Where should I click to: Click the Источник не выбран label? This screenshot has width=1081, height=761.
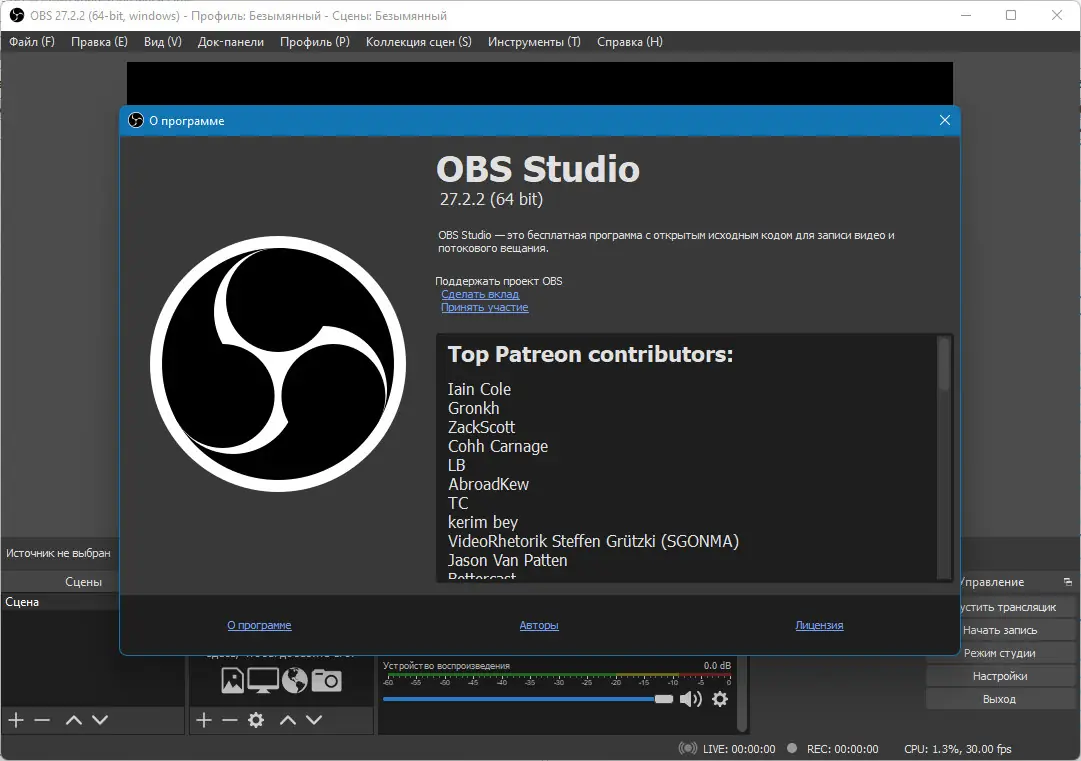(58, 553)
